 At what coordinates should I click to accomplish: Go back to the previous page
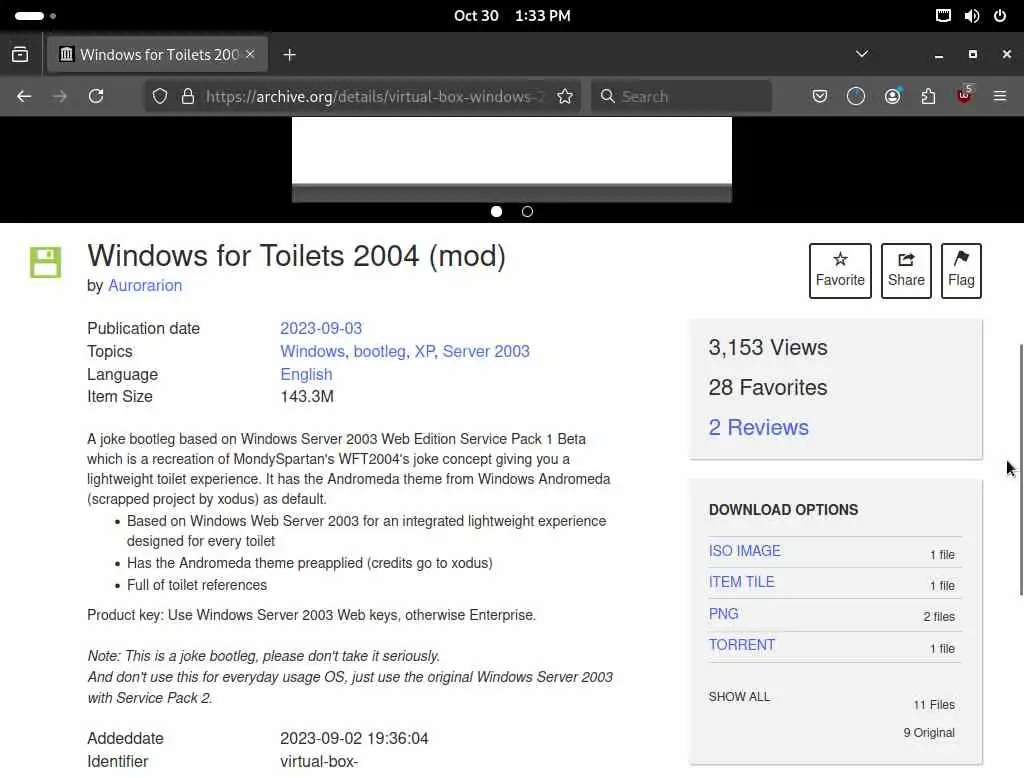(24, 97)
